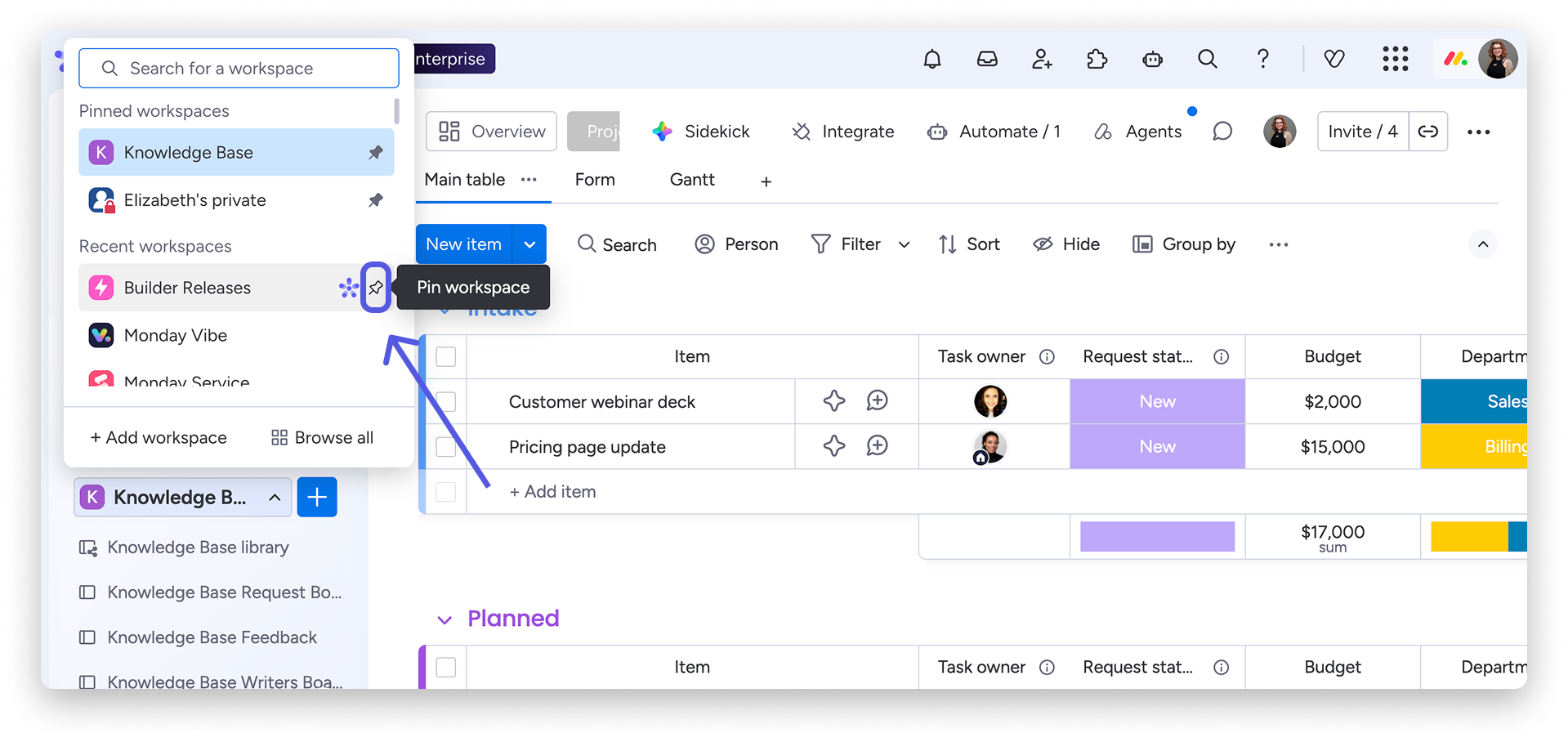Switch to the Form view tab
The image size is (1568, 742).
[594, 180]
